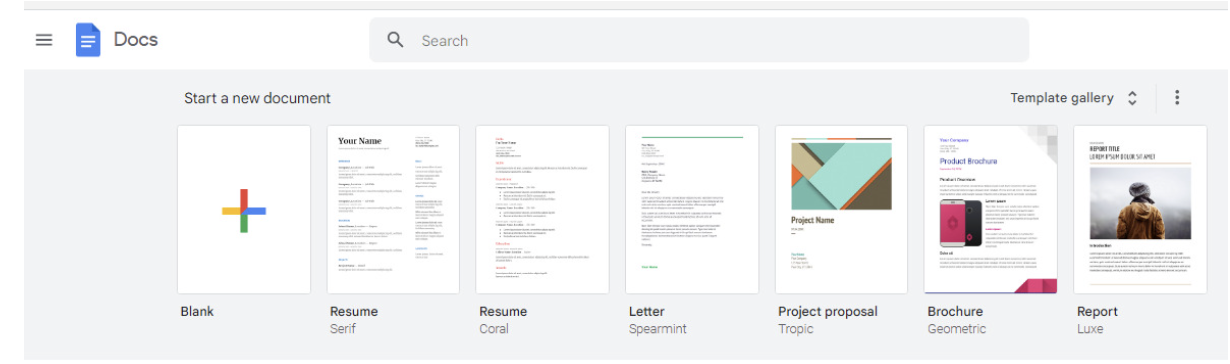1230x364 pixels.
Task: Click the Project proposal label text
Action: click(x=828, y=311)
